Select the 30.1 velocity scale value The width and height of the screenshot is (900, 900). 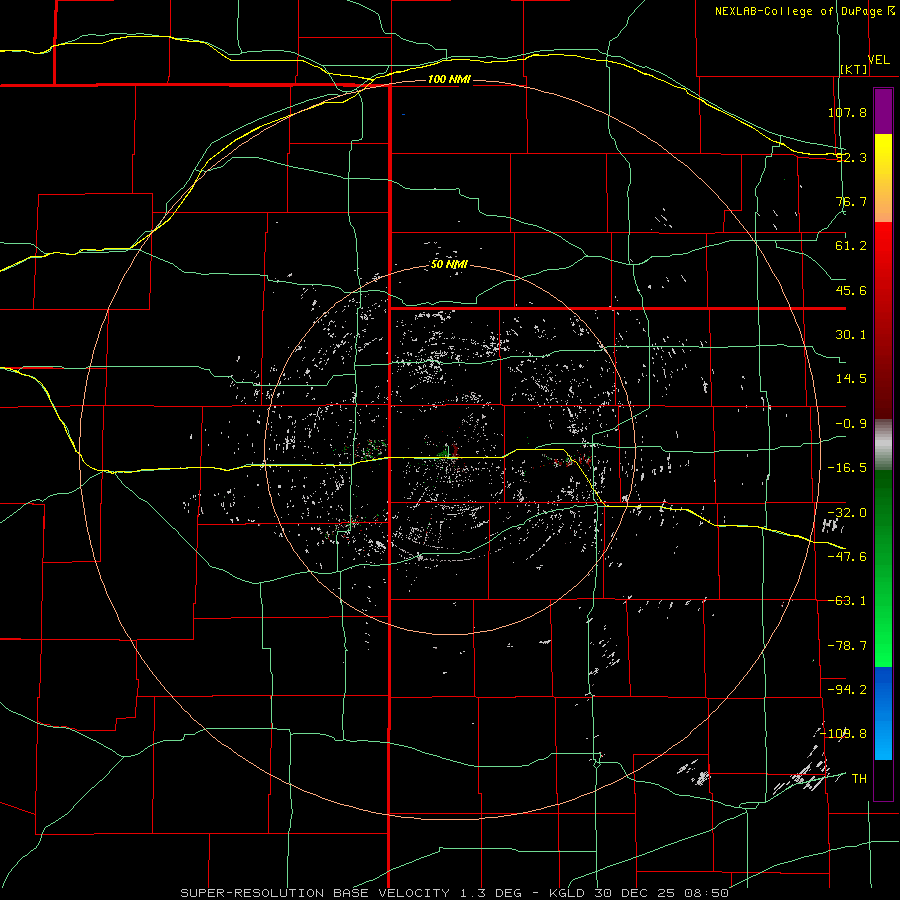(x=851, y=335)
